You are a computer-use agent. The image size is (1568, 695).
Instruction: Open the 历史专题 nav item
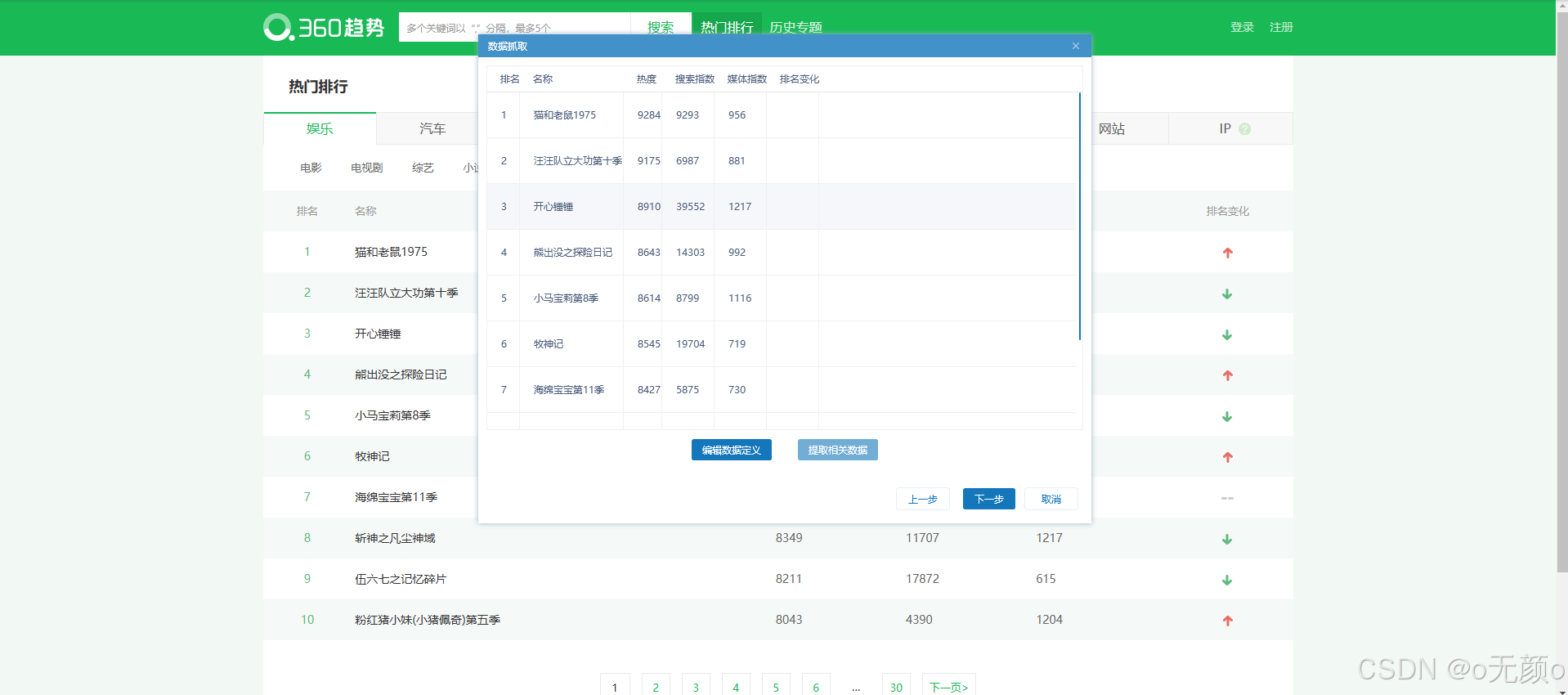point(795,27)
